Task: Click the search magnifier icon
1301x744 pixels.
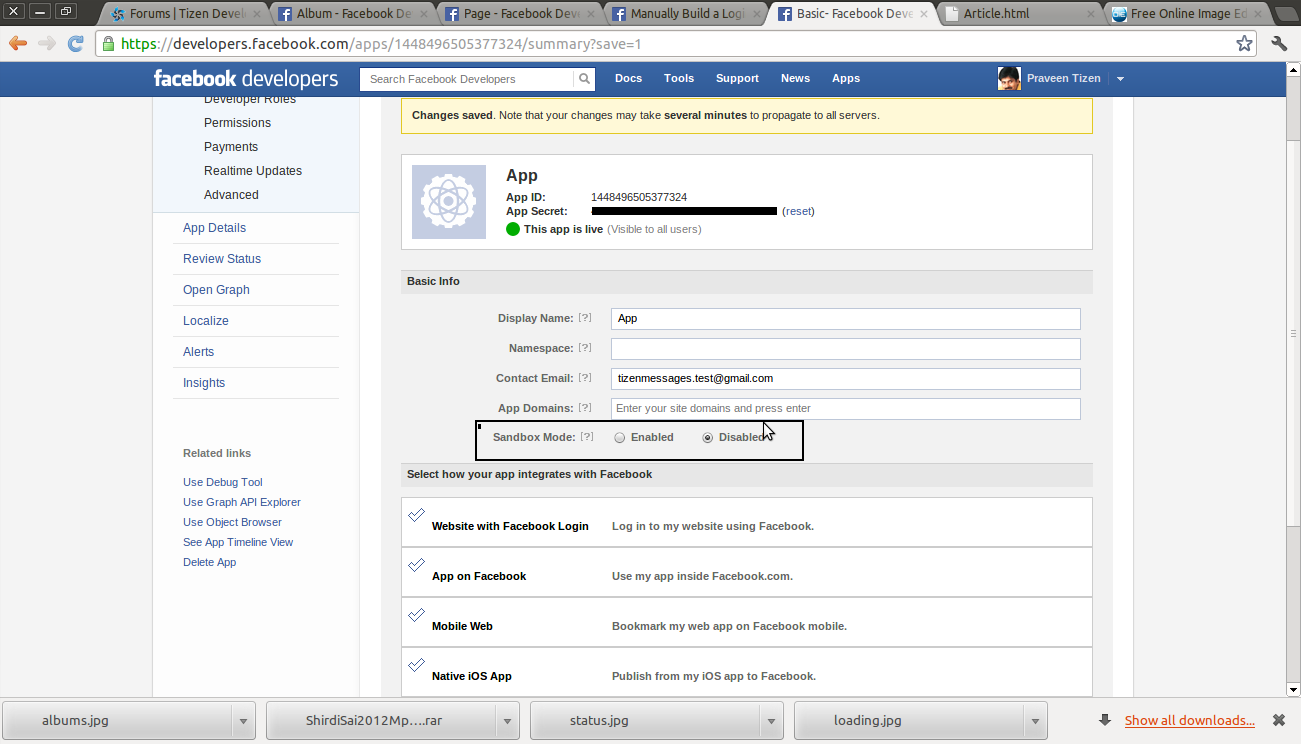Action: [x=583, y=79]
